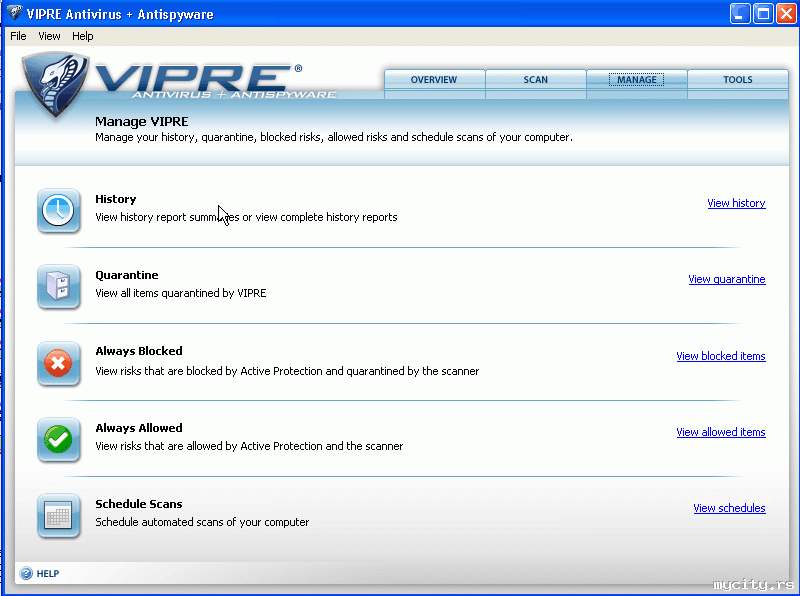Click the Quarantine file cabinet icon
Screen dimensions: 800x596
click(59, 286)
